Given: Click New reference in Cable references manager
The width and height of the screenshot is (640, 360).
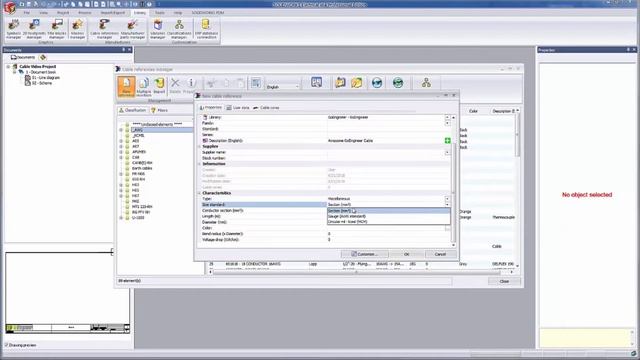Looking at the screenshot, I should (x=126, y=86).
